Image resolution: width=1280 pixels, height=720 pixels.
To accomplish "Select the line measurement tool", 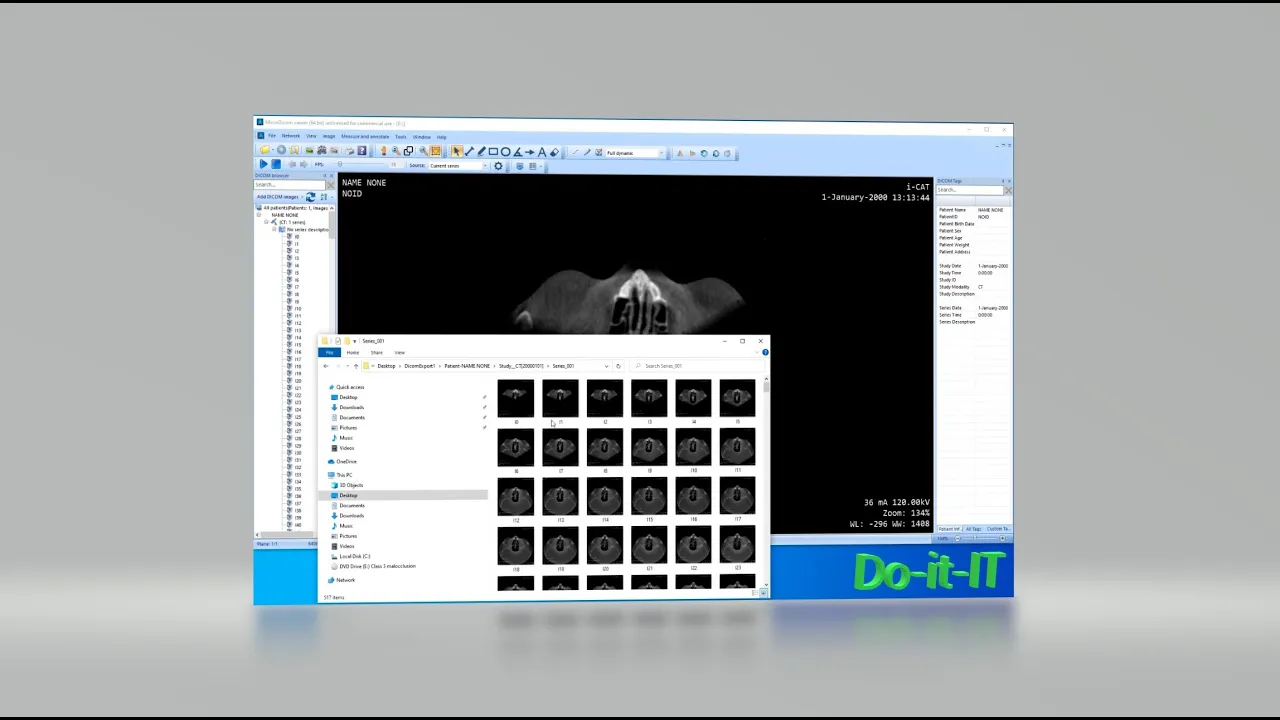I will click(469, 151).
